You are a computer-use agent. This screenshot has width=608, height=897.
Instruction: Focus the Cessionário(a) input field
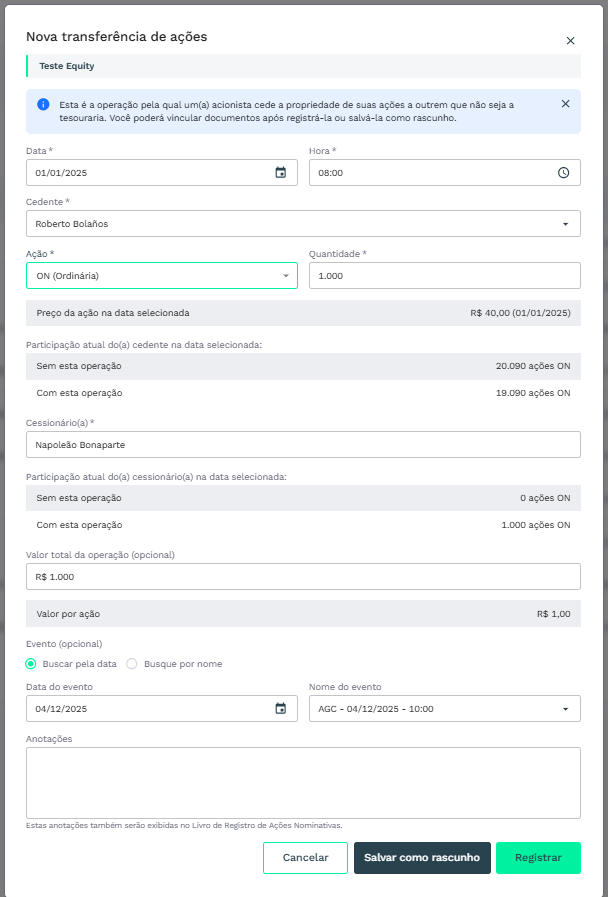[303, 445]
